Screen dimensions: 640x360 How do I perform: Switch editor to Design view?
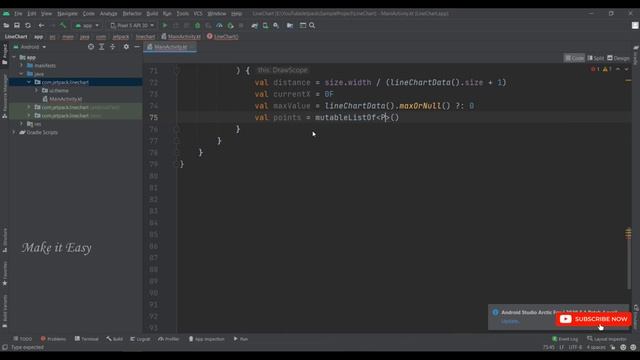pyautogui.click(x=618, y=58)
